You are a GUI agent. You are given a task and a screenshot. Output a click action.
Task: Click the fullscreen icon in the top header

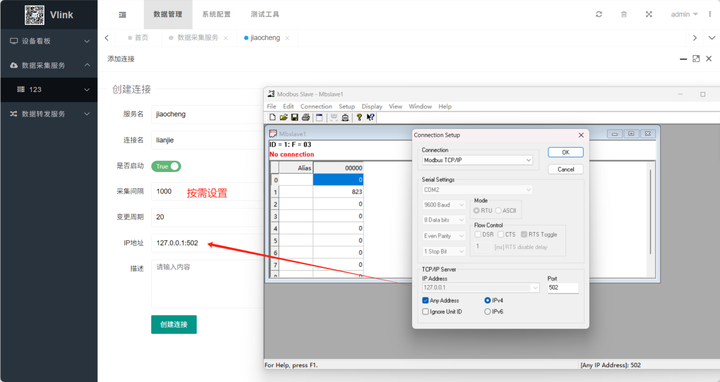point(649,14)
